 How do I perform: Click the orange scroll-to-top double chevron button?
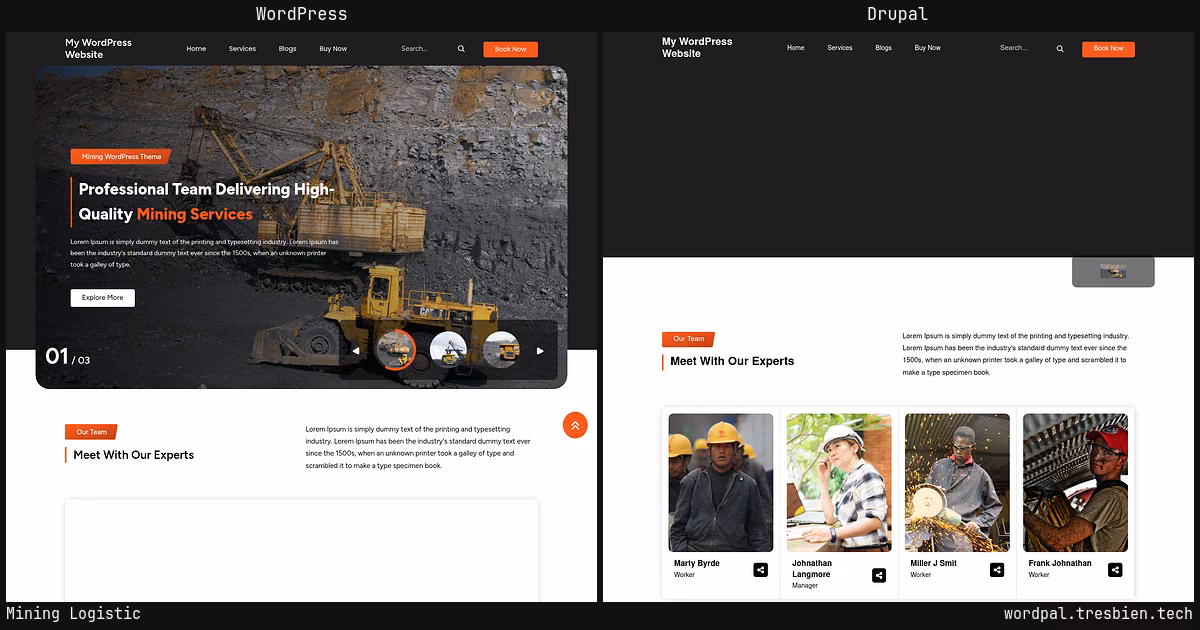(x=575, y=425)
